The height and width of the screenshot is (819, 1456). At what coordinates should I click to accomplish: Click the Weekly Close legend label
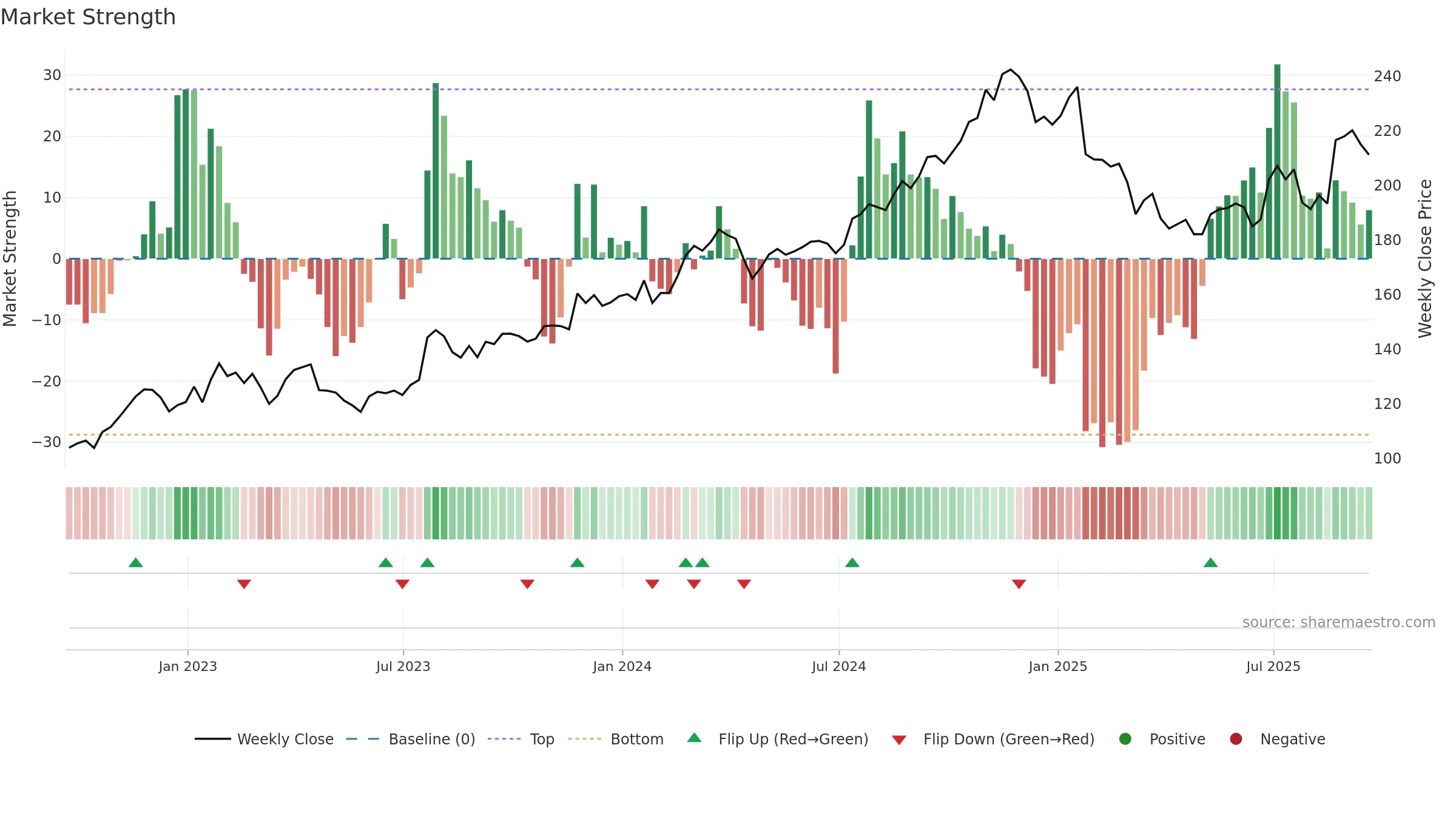tap(285, 739)
